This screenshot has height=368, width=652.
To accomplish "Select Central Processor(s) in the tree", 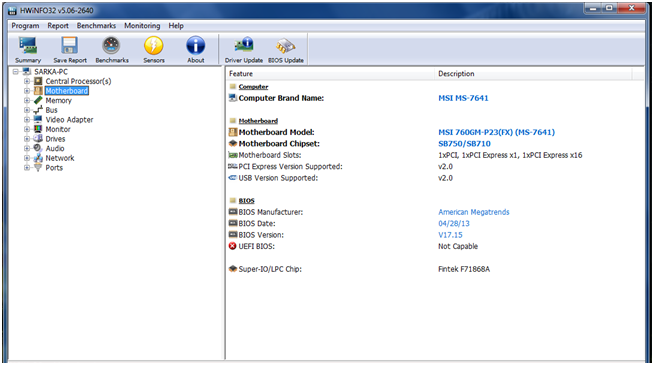I will [78, 81].
